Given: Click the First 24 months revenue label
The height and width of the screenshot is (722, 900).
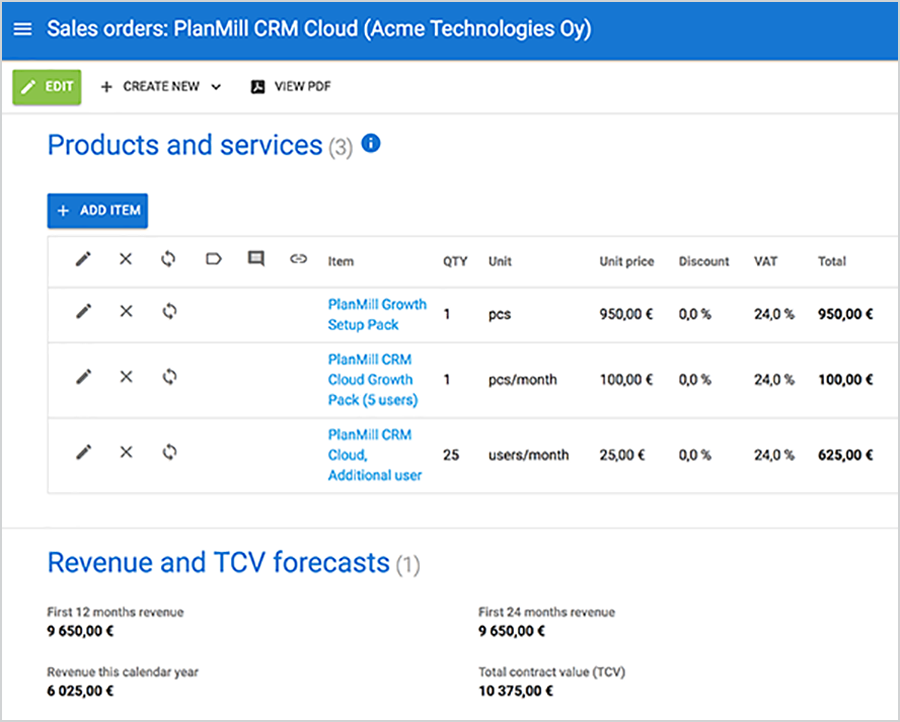Looking at the screenshot, I should click(x=546, y=612).
